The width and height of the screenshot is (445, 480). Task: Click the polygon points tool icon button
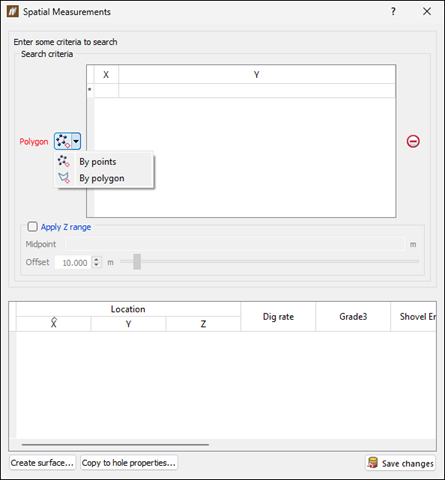[63, 141]
